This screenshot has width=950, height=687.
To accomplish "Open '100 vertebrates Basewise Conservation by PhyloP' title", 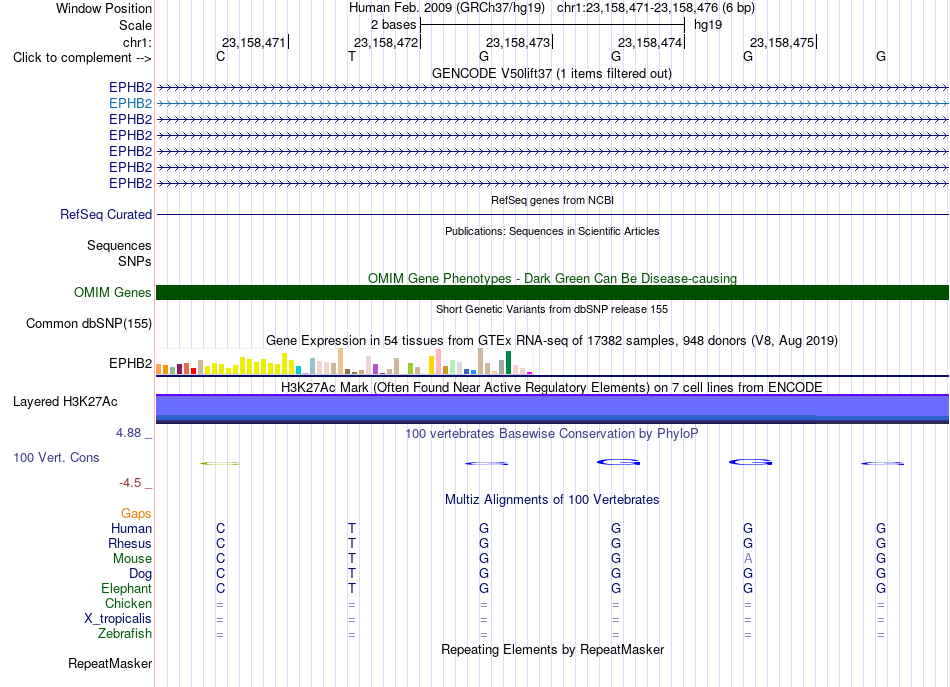I will tap(552, 434).
